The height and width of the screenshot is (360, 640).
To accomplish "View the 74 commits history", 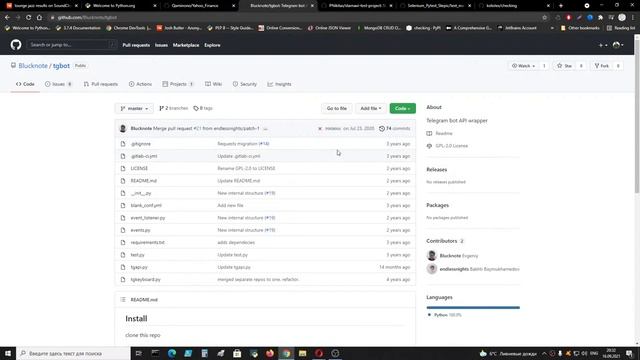I will [394, 129].
